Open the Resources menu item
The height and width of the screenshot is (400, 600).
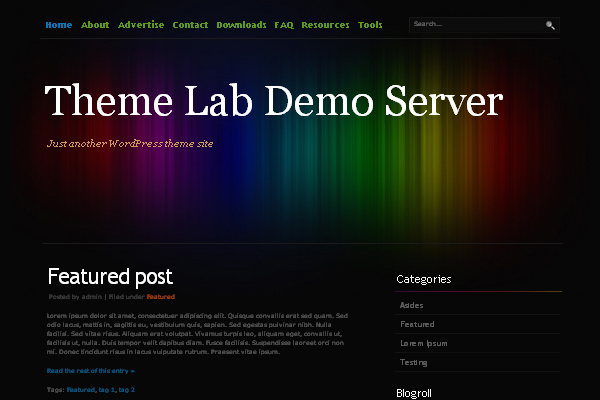click(x=325, y=25)
